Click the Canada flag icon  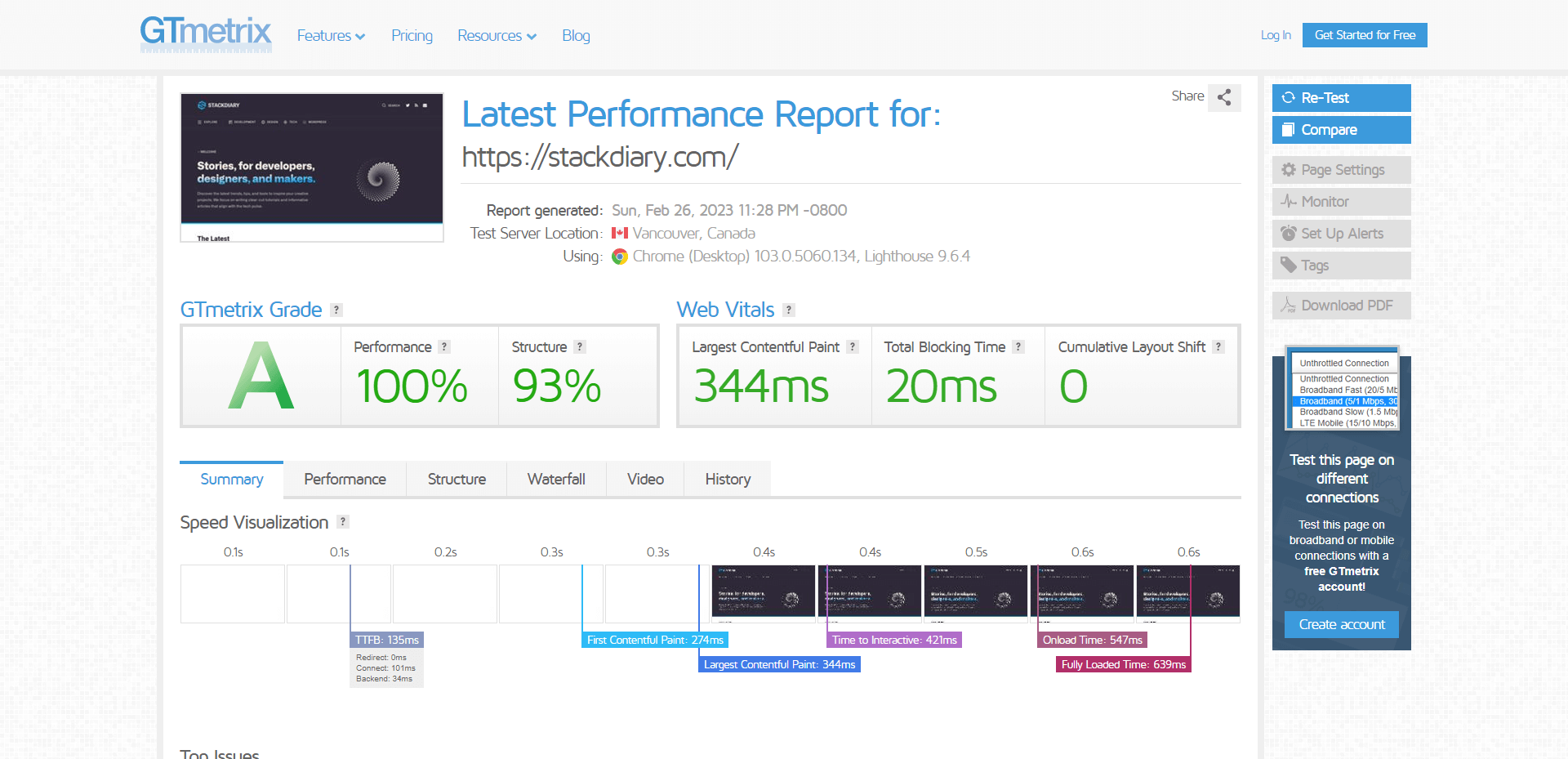[620, 234]
